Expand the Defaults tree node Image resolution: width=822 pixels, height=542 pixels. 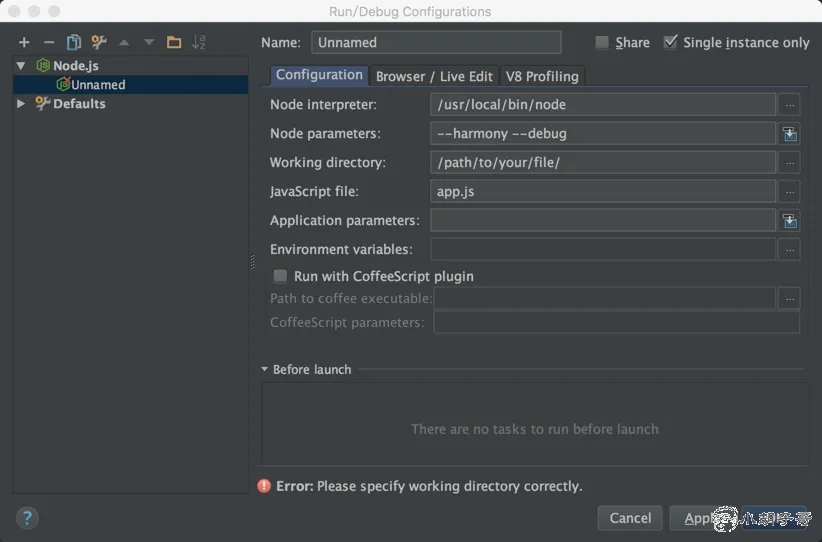(x=21, y=104)
